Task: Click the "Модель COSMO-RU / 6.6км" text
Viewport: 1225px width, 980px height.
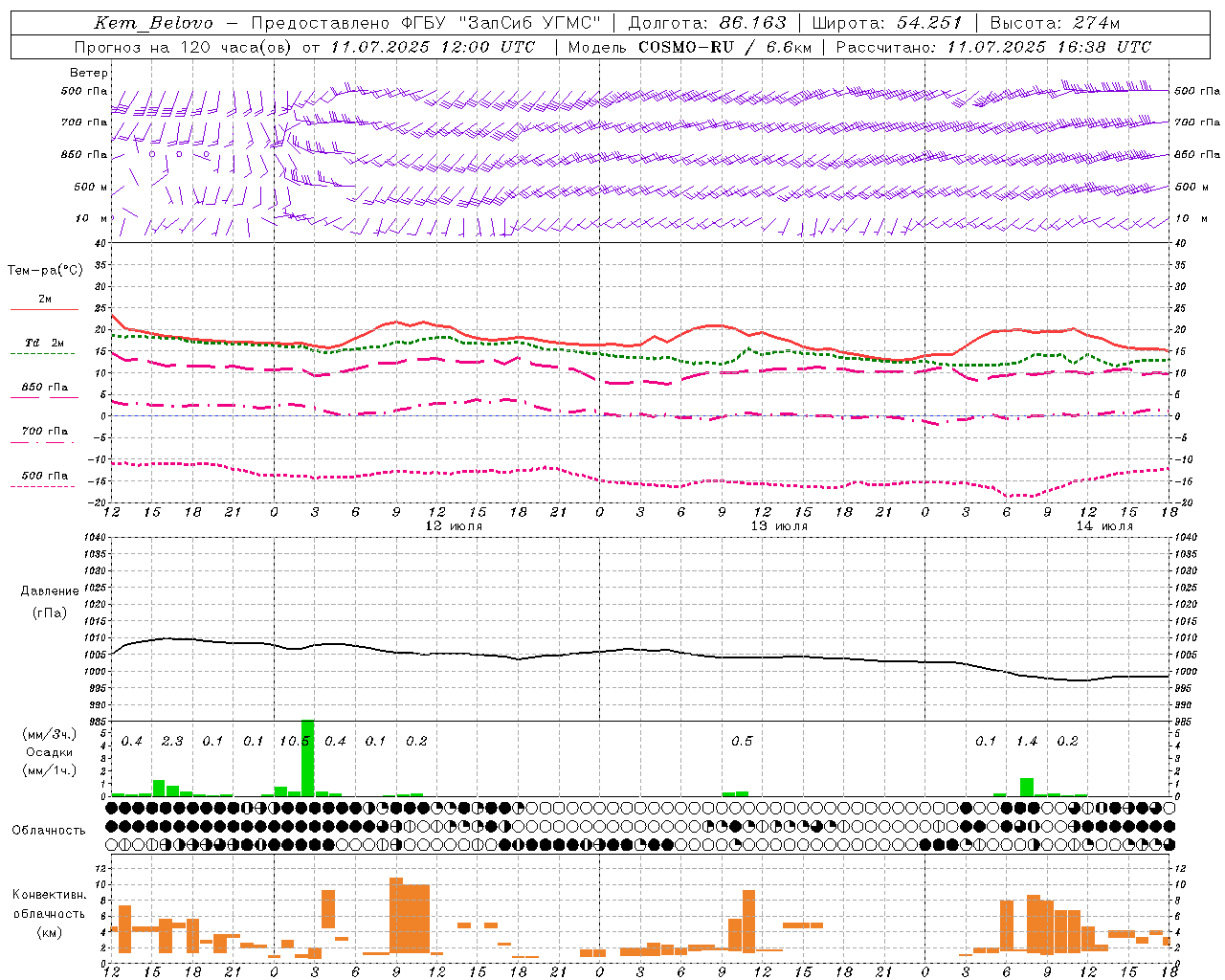Action: pos(689,47)
